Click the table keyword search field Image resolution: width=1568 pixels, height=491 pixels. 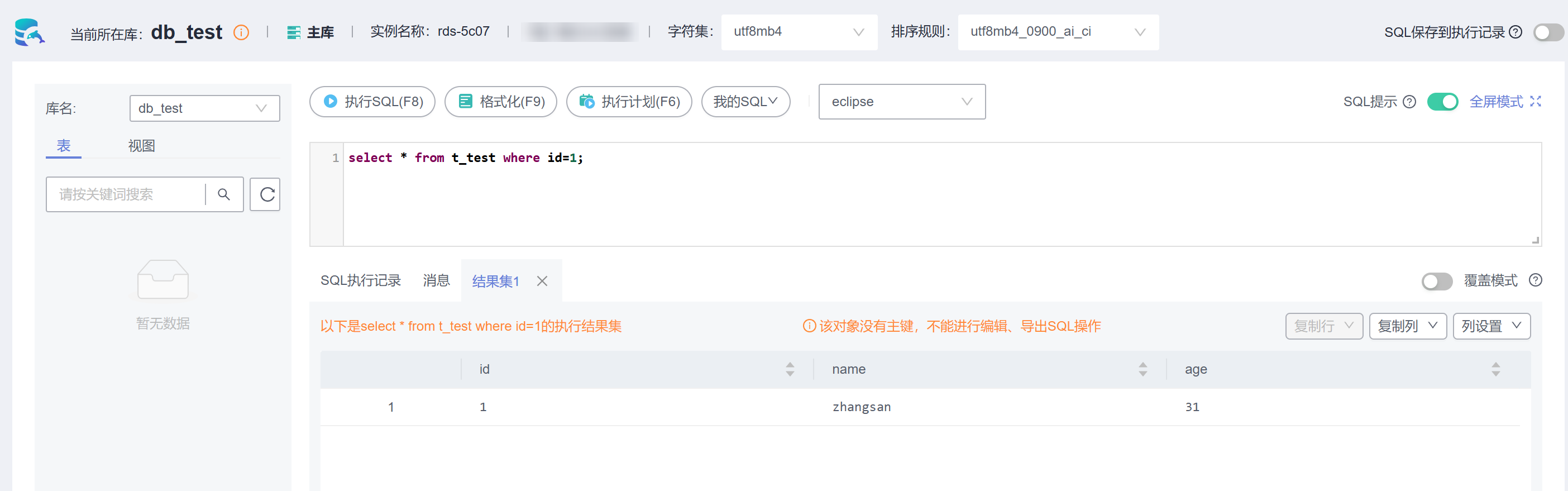pos(126,194)
